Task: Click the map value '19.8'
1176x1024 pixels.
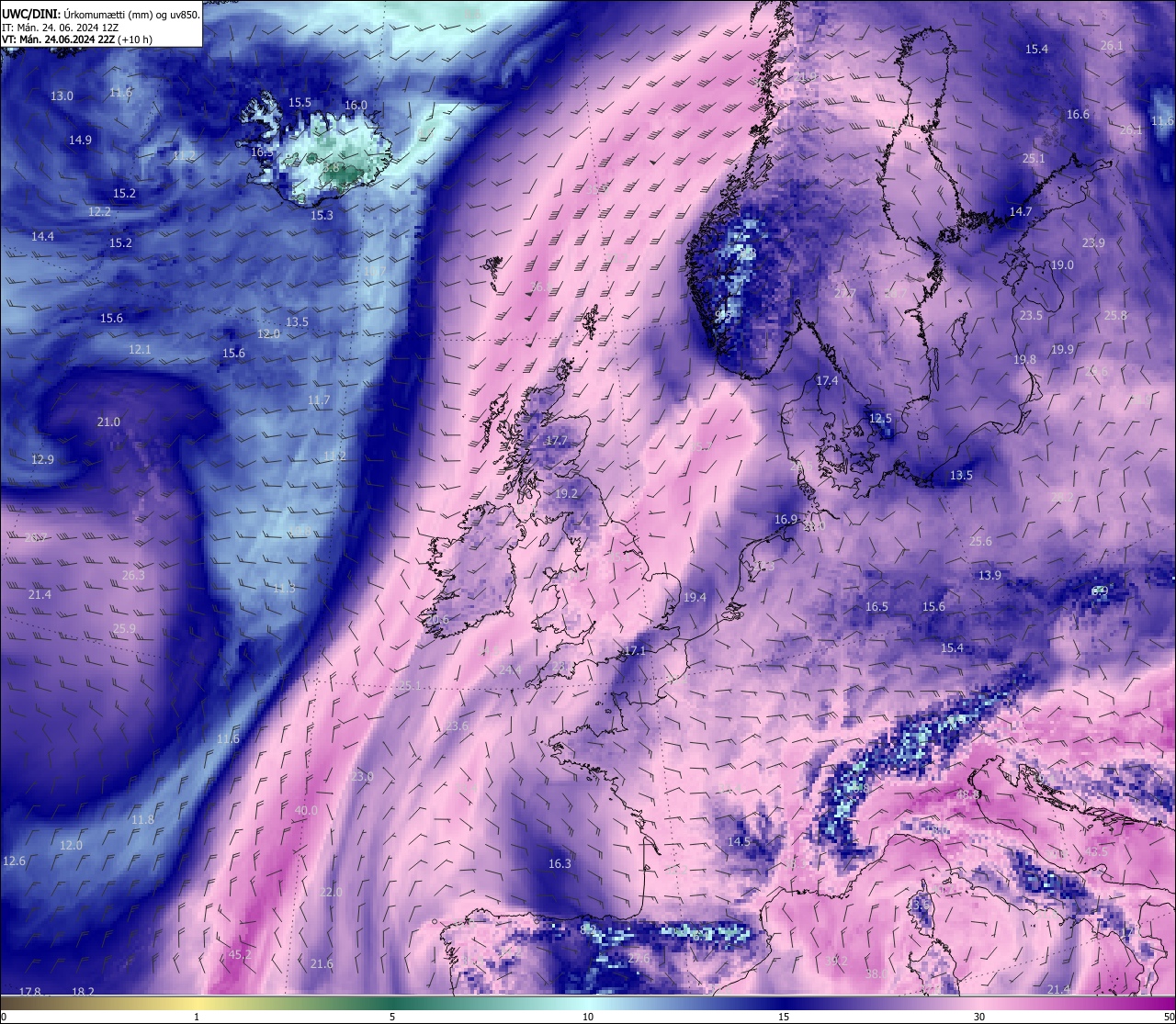Action: (1024, 359)
